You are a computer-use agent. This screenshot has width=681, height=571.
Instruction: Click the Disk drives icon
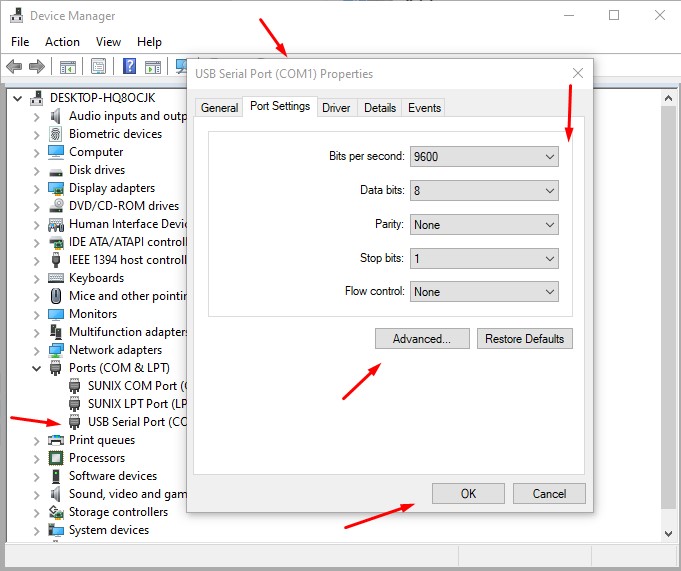56,172
